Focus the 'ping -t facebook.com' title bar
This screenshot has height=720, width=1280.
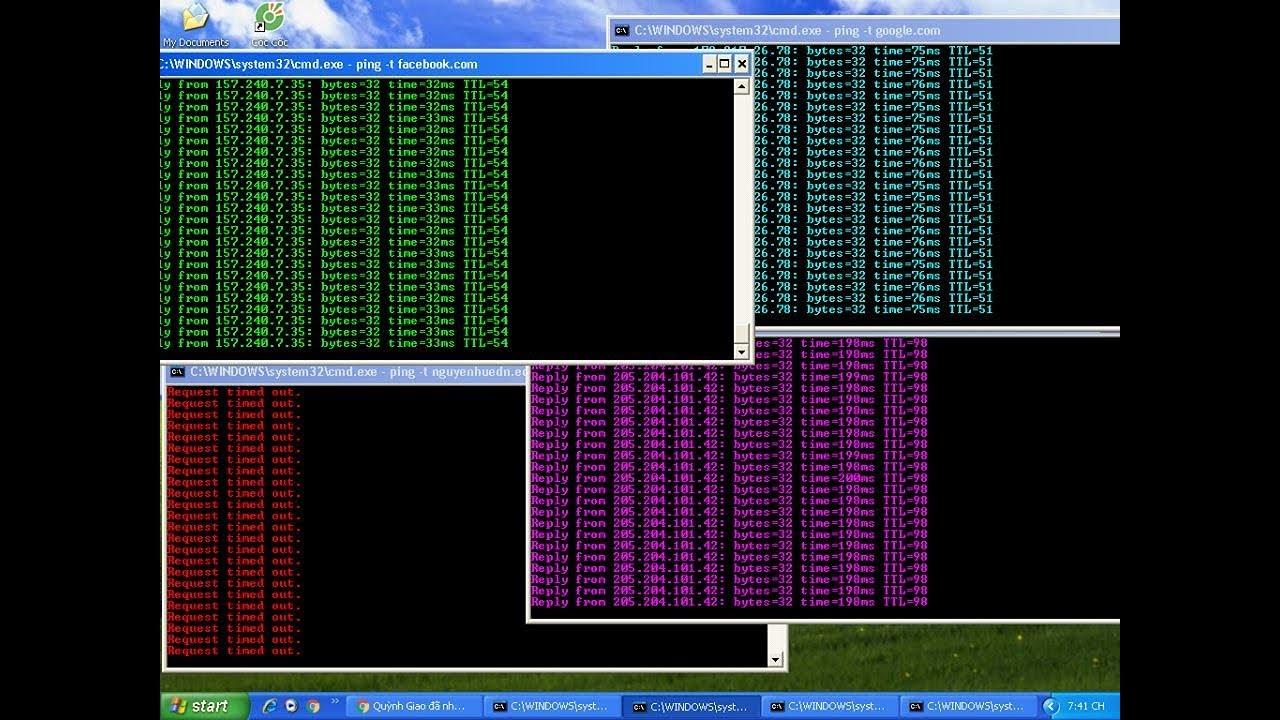point(456,64)
